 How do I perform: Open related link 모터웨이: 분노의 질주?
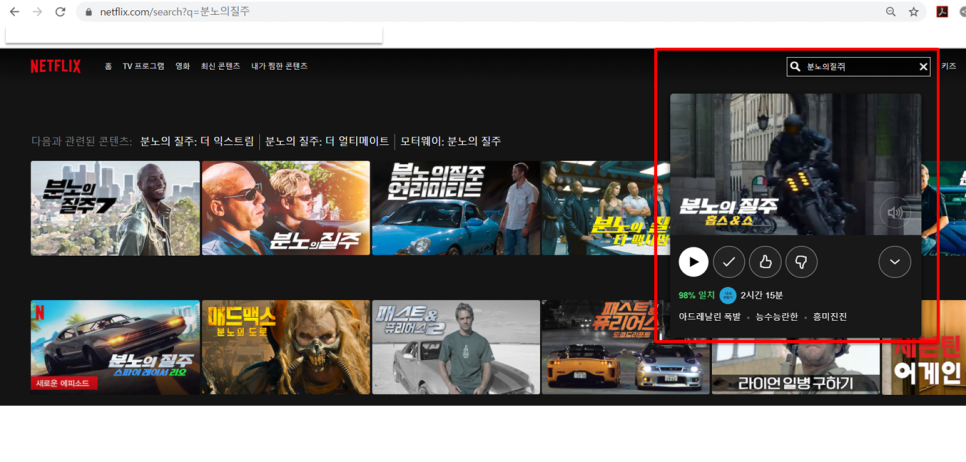coord(451,141)
